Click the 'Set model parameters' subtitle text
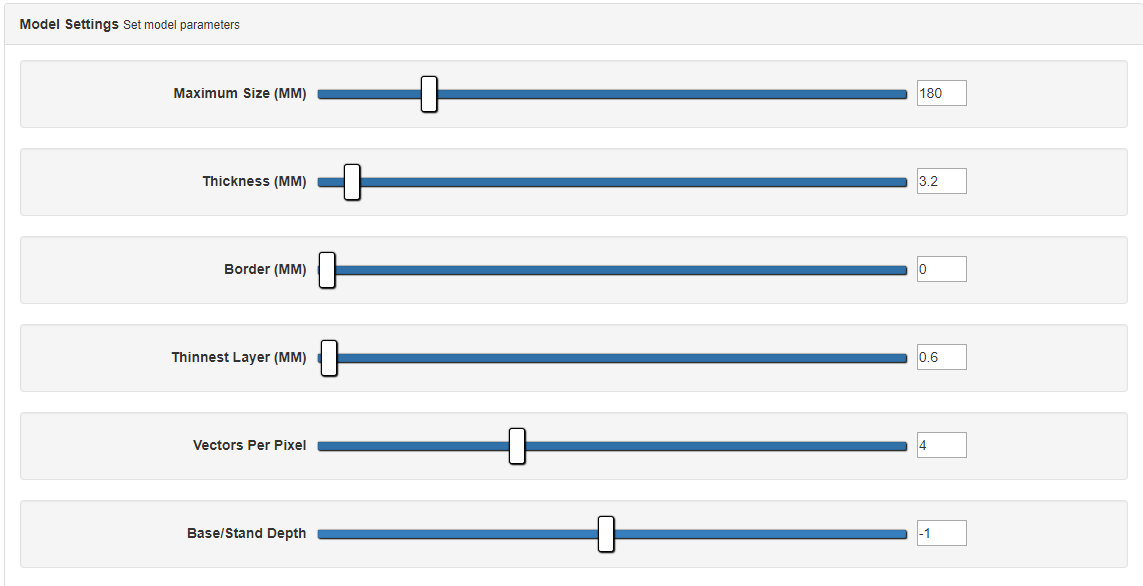The height and width of the screenshot is (586, 1143). [181, 25]
